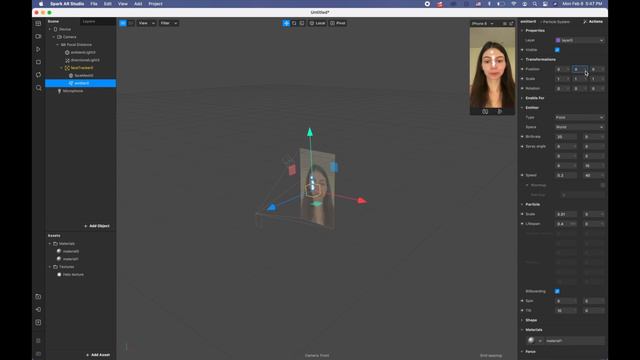Open the emitter Space dropdown
Viewport: 640px width, 360px height.
[x=580, y=127]
